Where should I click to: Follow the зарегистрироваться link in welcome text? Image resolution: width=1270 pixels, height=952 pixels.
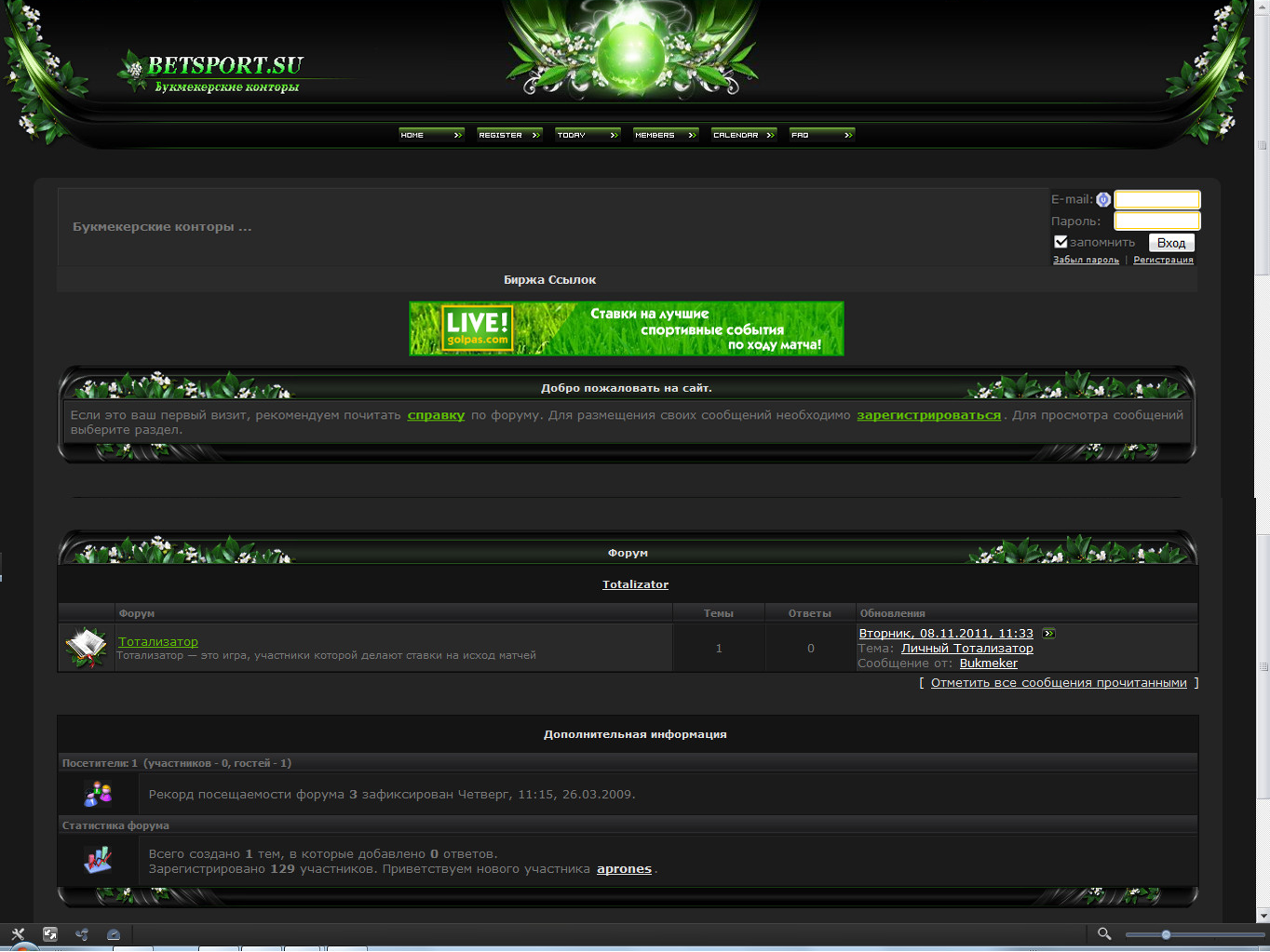(928, 415)
